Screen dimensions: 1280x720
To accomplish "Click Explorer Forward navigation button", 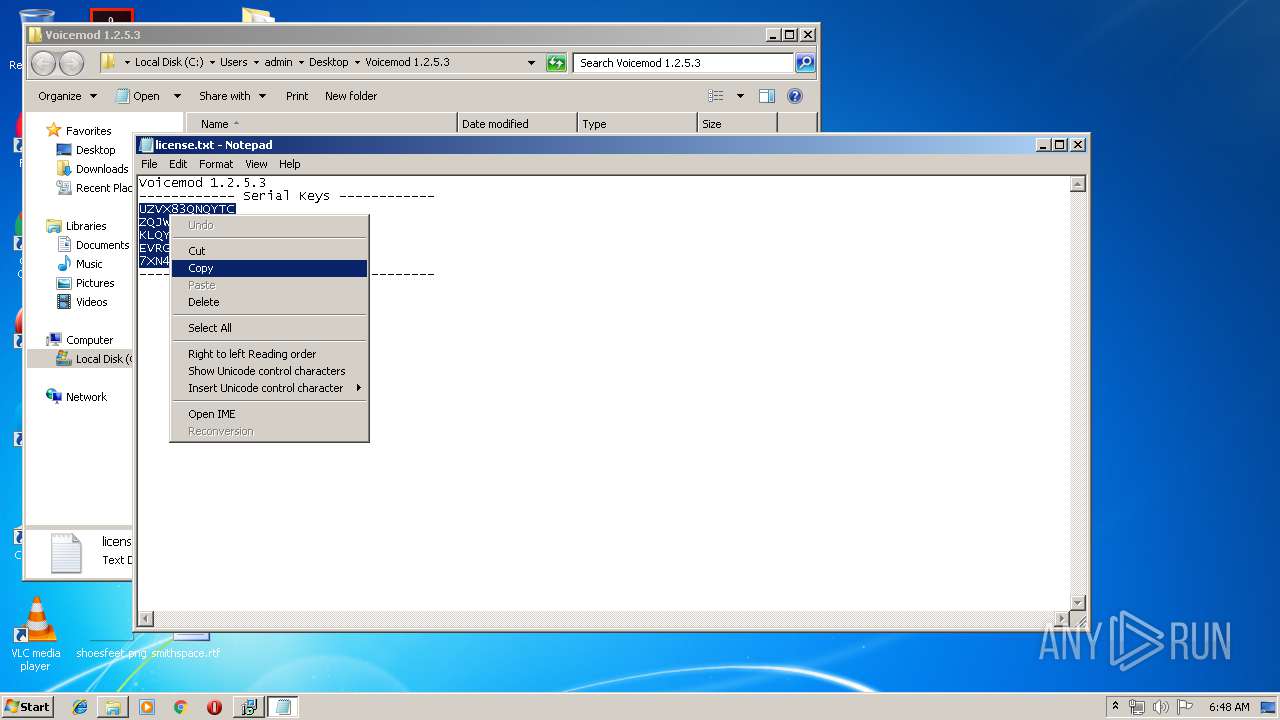I will (x=71, y=63).
